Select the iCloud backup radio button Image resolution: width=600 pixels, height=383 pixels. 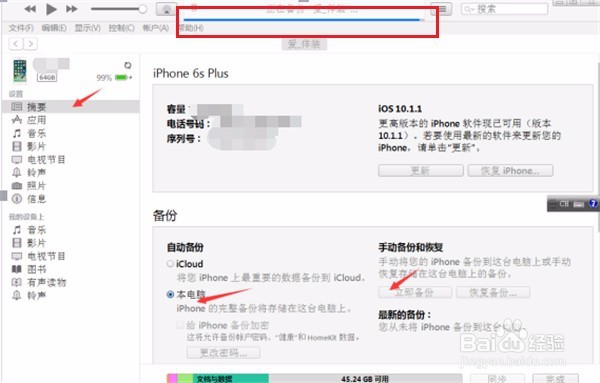pyautogui.click(x=170, y=264)
